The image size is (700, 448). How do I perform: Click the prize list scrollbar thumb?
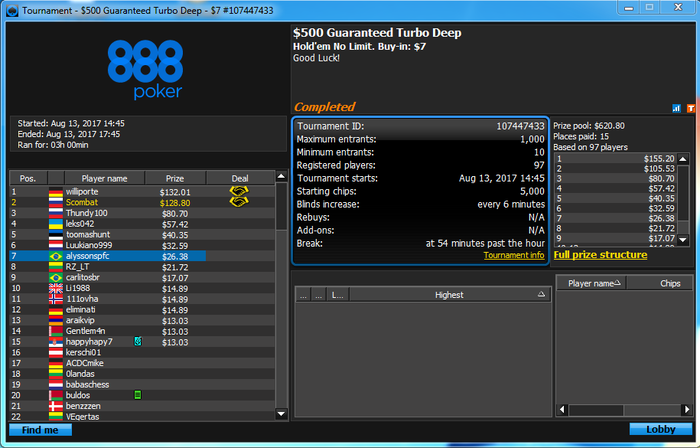pos(683,193)
